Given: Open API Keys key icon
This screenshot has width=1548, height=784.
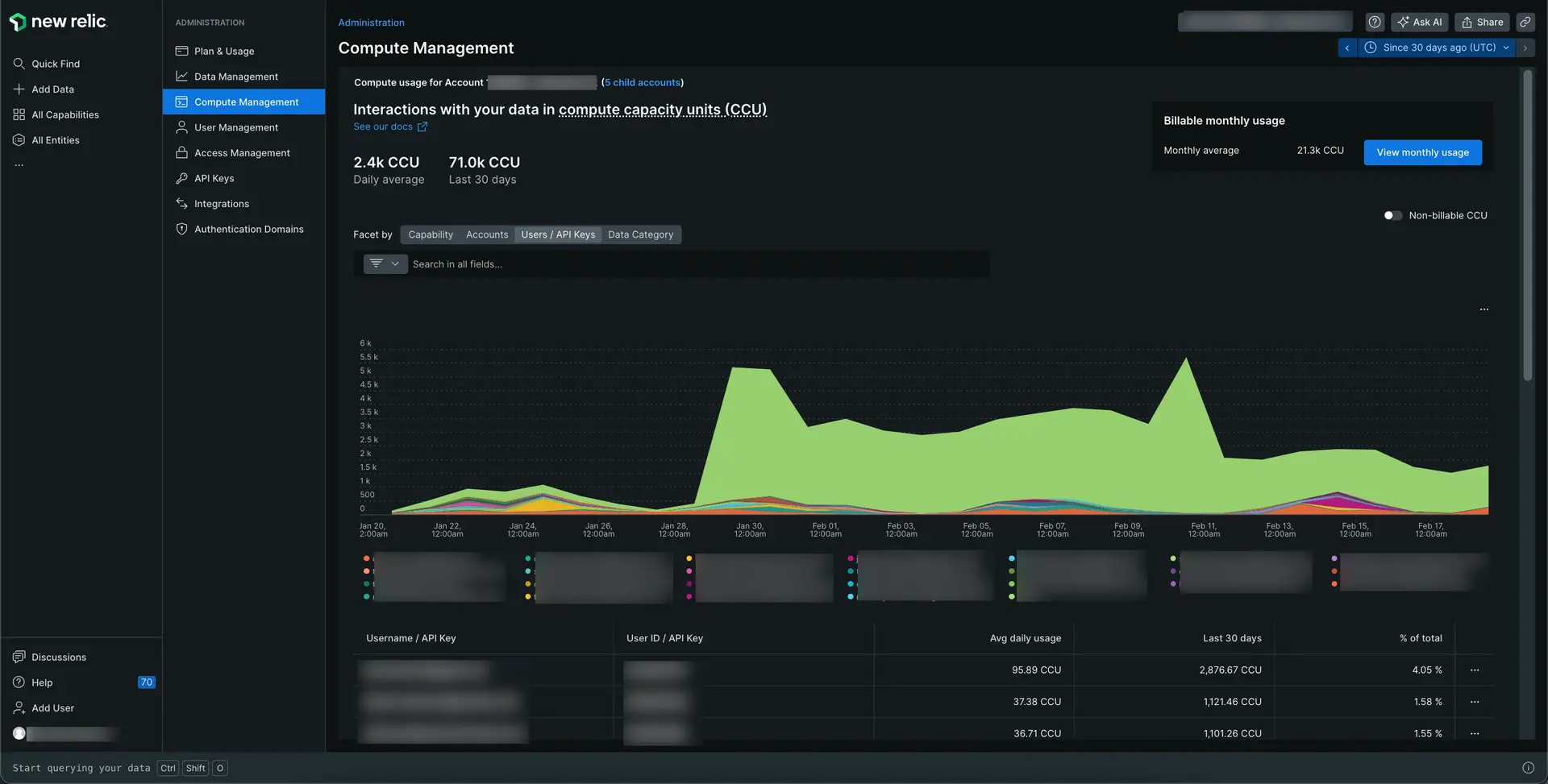Looking at the screenshot, I should [181, 178].
